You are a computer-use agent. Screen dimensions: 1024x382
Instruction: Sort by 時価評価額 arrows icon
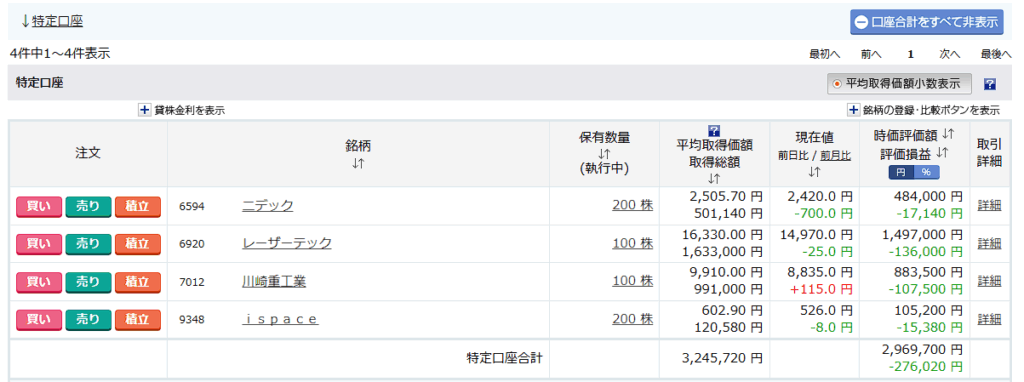coord(948,135)
